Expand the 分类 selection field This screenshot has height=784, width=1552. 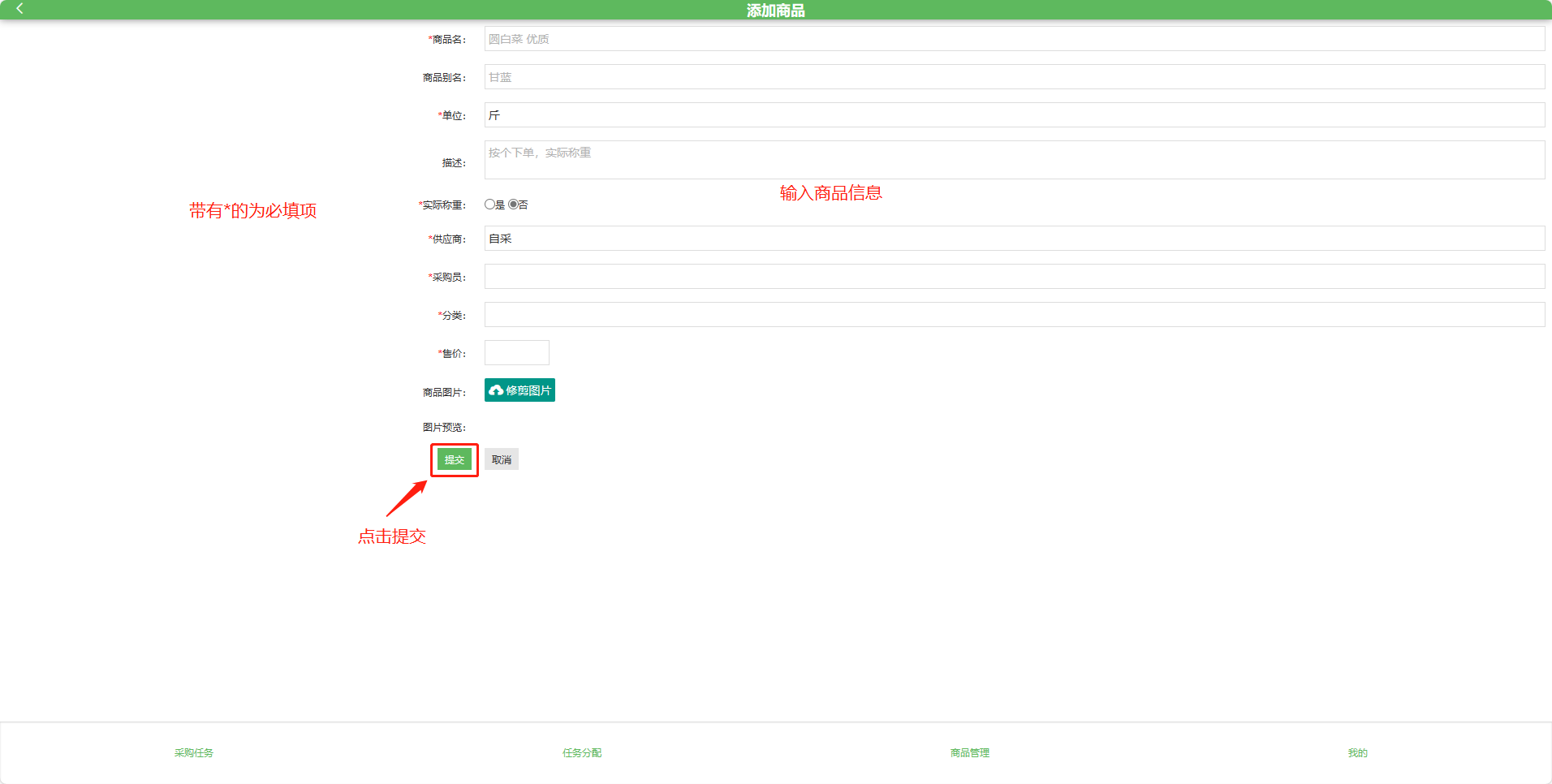(x=1014, y=315)
